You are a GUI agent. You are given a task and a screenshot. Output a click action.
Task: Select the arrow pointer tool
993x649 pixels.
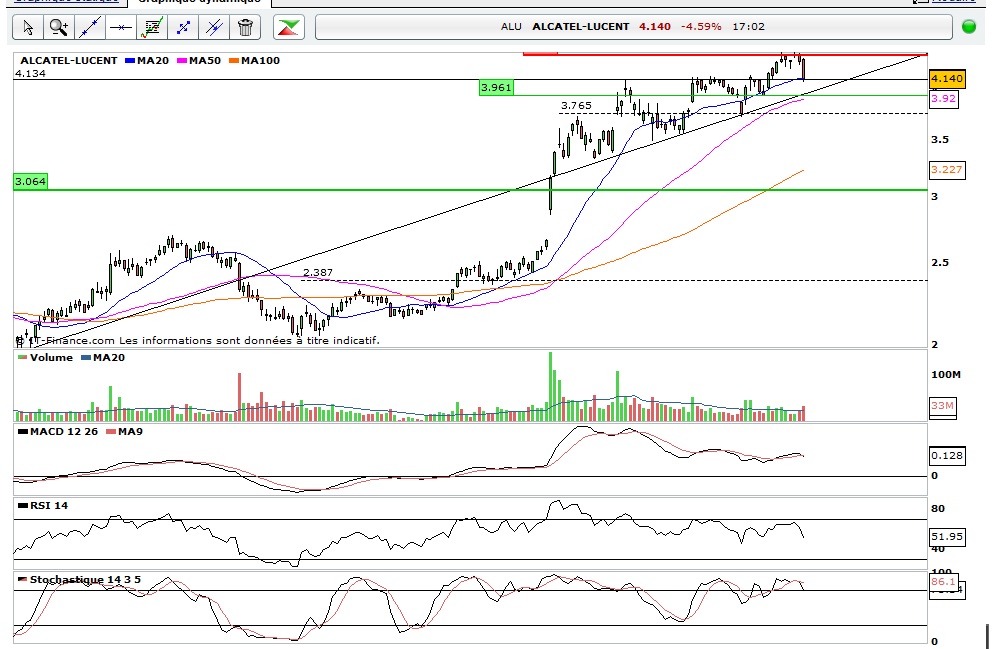pos(28,27)
